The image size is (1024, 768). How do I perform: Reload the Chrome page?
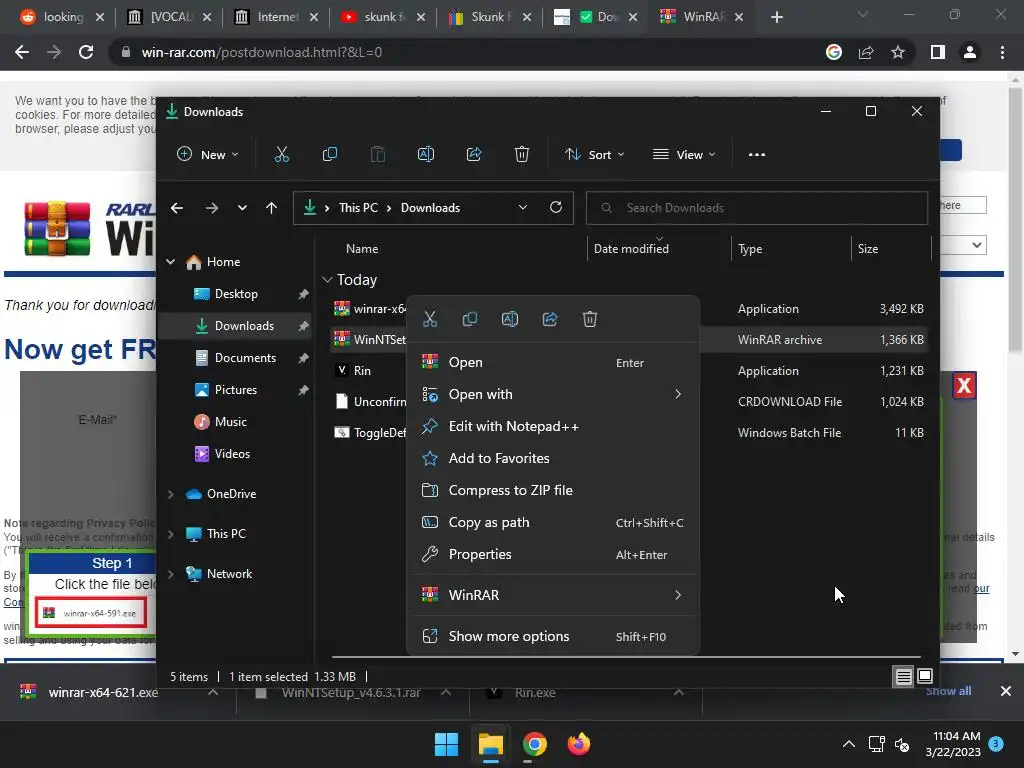click(86, 52)
